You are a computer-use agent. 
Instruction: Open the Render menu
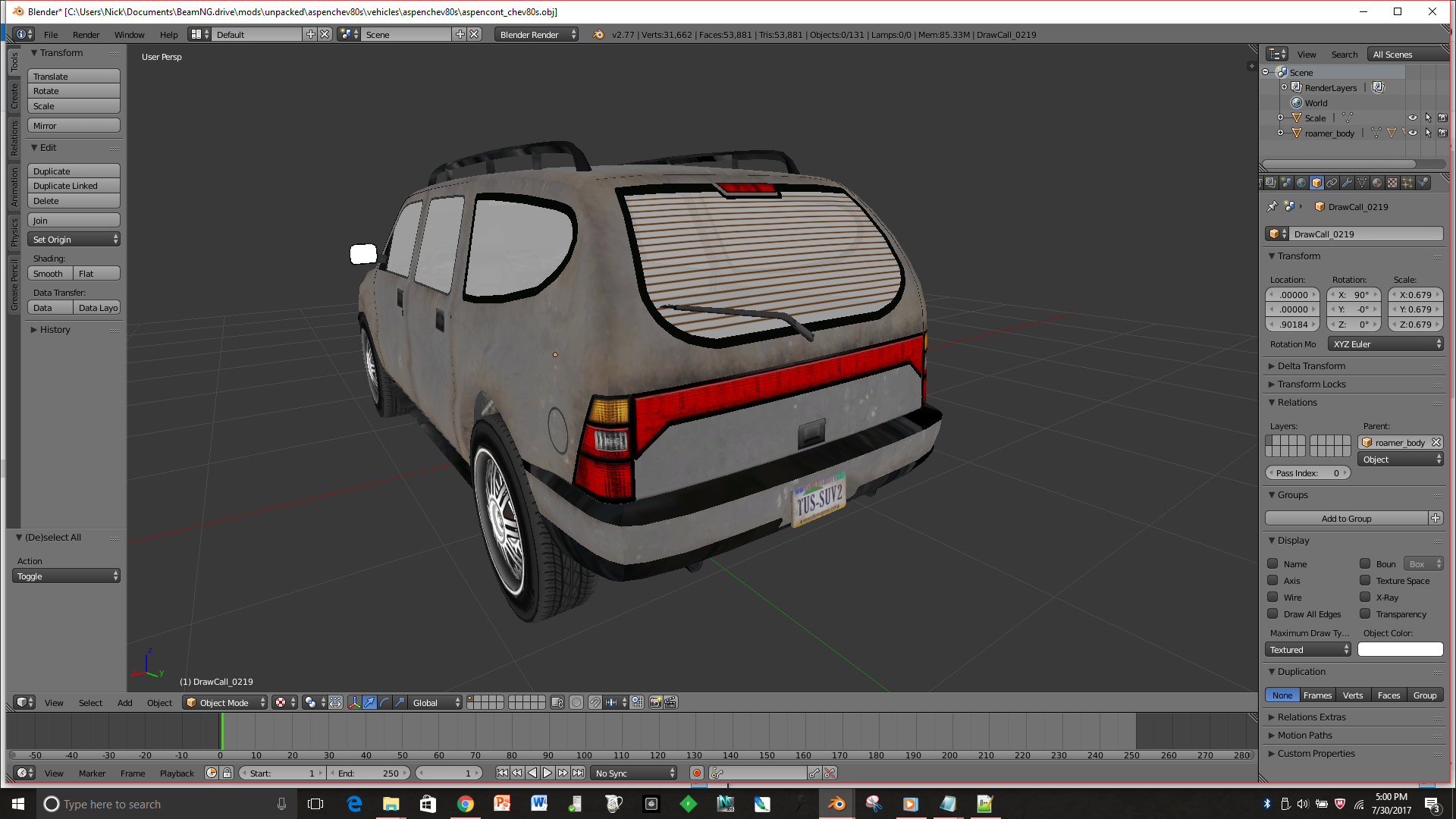pyautogui.click(x=86, y=35)
